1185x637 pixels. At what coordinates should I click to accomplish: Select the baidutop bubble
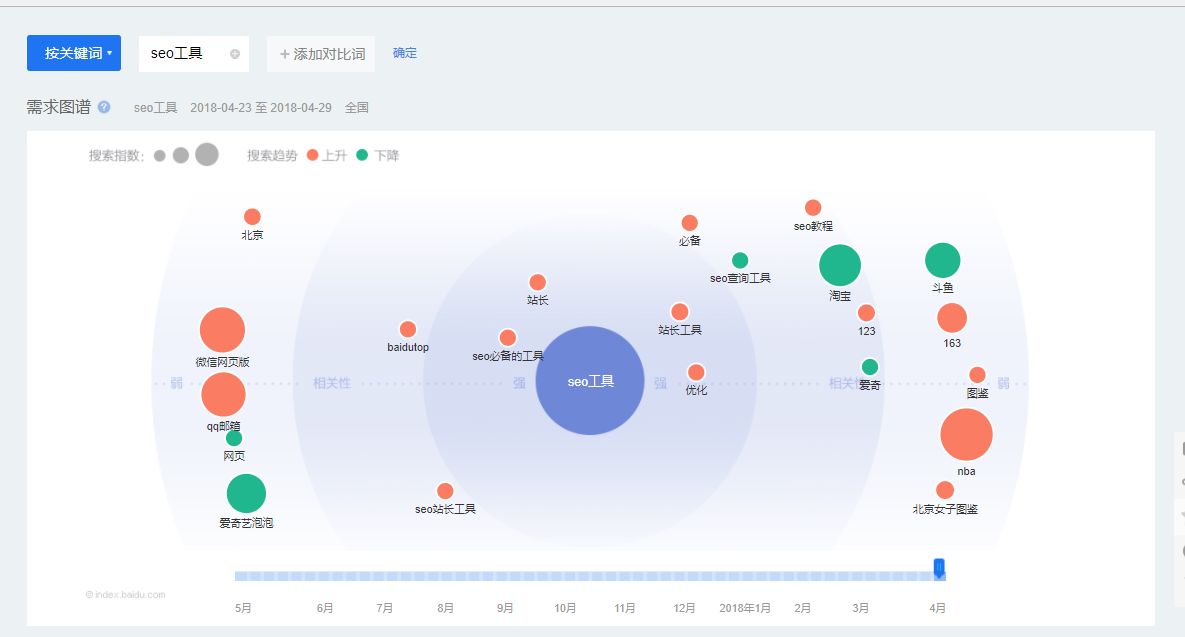(x=407, y=329)
